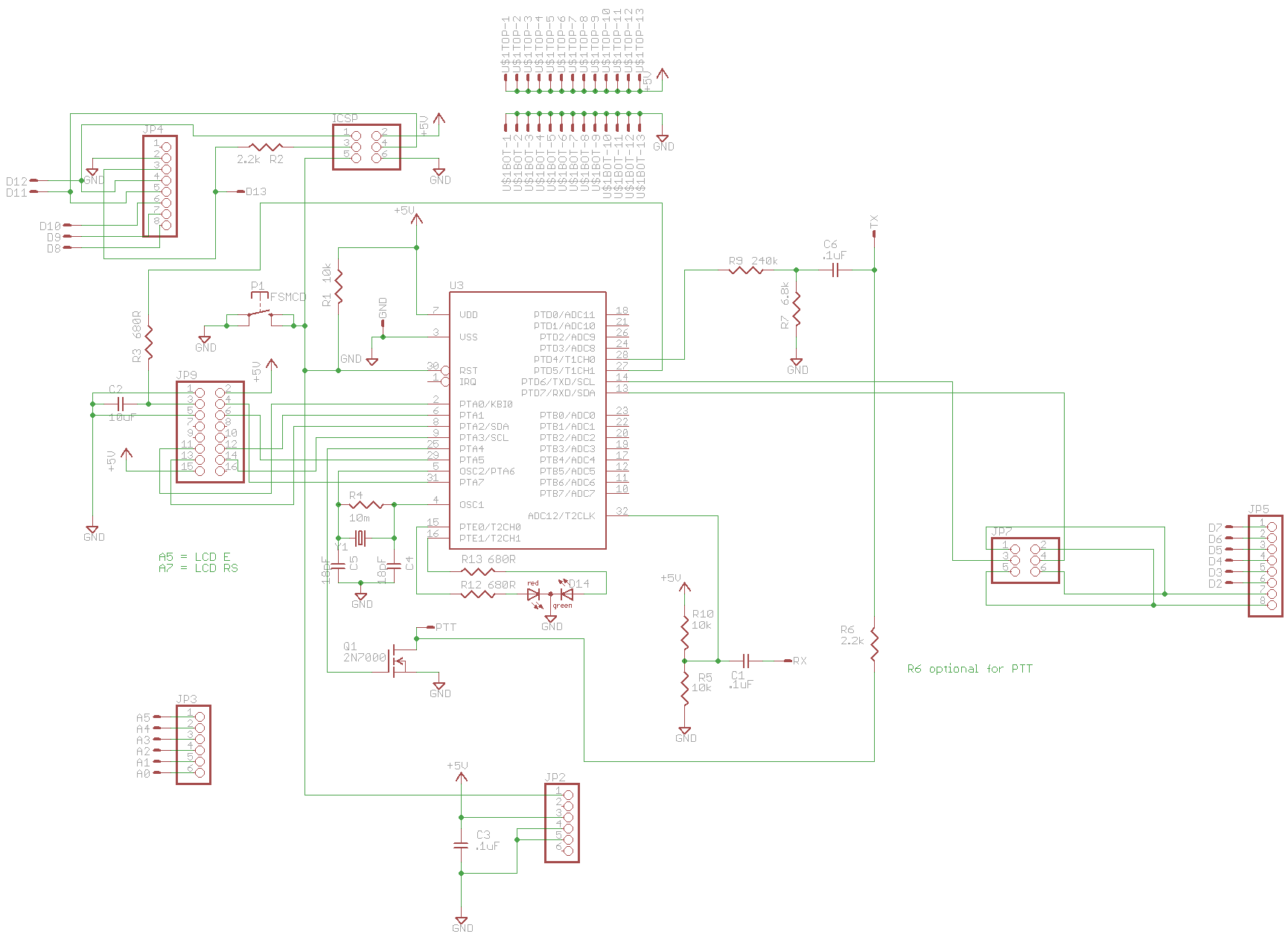Select the R2 2.2k resistor near ICSP
This screenshot has height=937, width=1288.
tap(265, 147)
